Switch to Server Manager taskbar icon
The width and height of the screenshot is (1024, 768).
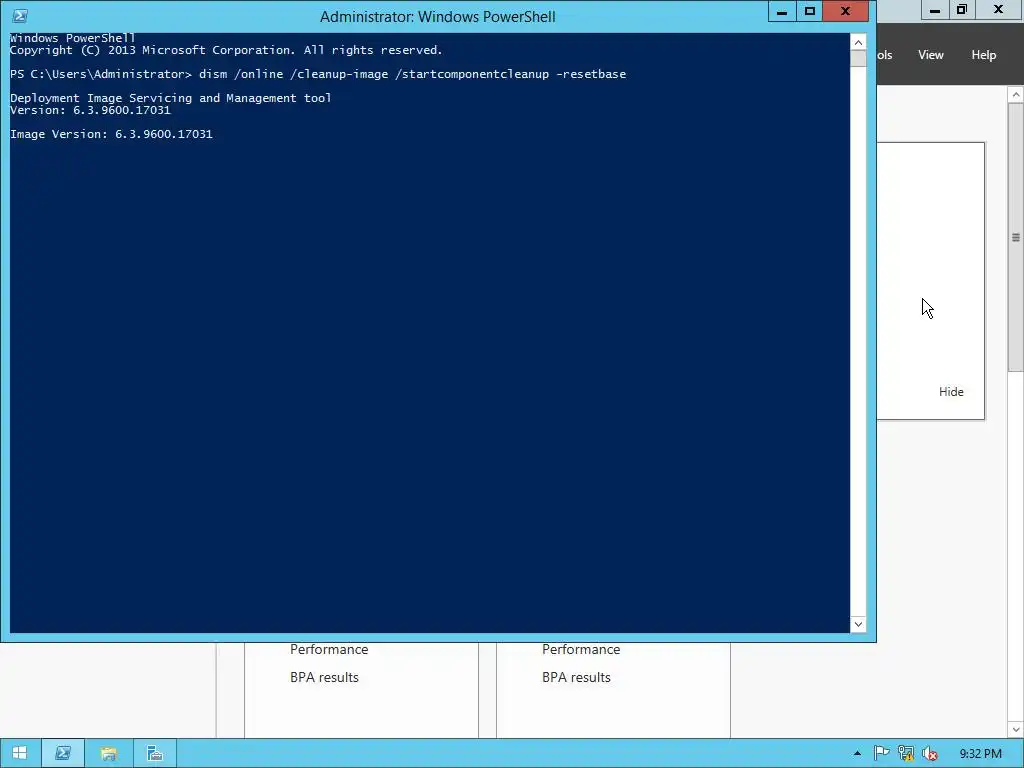click(155, 754)
